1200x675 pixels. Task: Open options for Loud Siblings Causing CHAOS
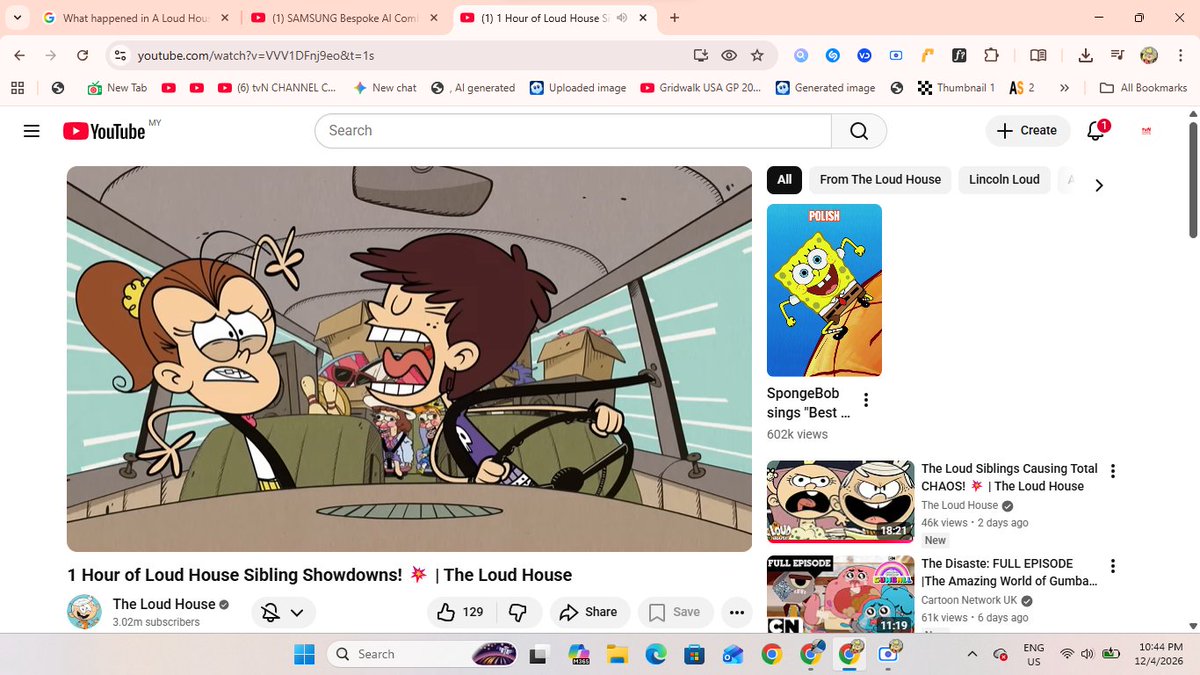point(1113,471)
